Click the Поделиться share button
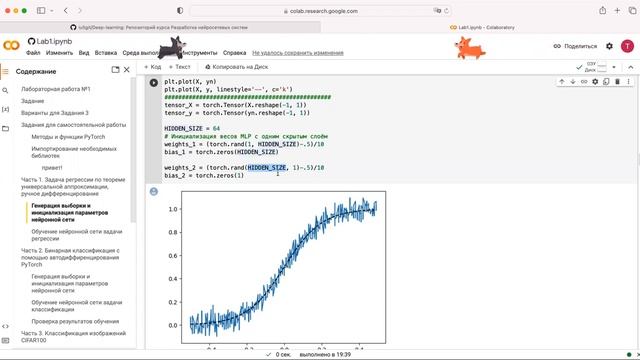Screen dimensions: 640x360 [x=575, y=46]
